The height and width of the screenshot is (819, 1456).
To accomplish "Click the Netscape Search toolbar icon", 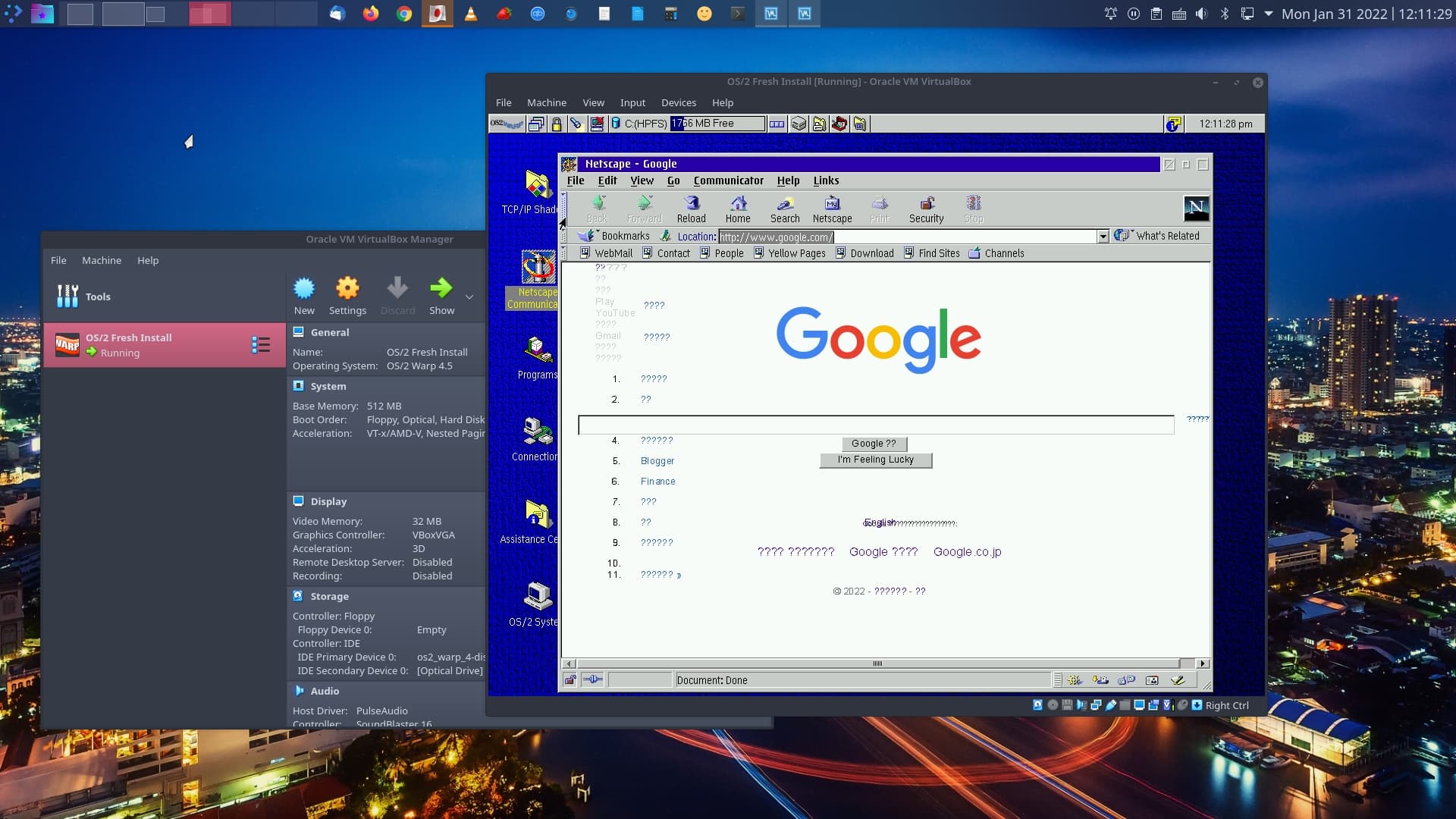I will (x=785, y=203).
